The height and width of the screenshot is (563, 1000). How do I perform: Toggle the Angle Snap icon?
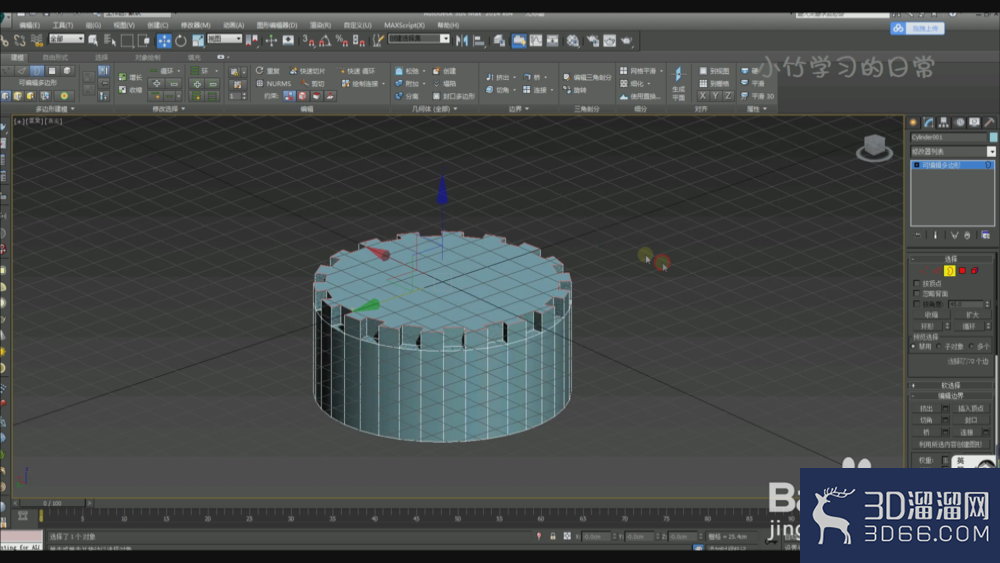pos(325,41)
